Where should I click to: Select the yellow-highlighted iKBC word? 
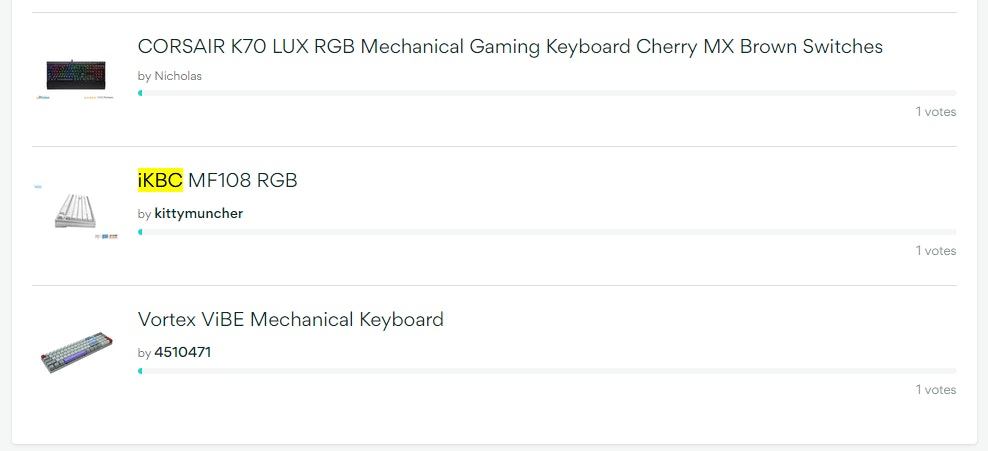[x=160, y=180]
